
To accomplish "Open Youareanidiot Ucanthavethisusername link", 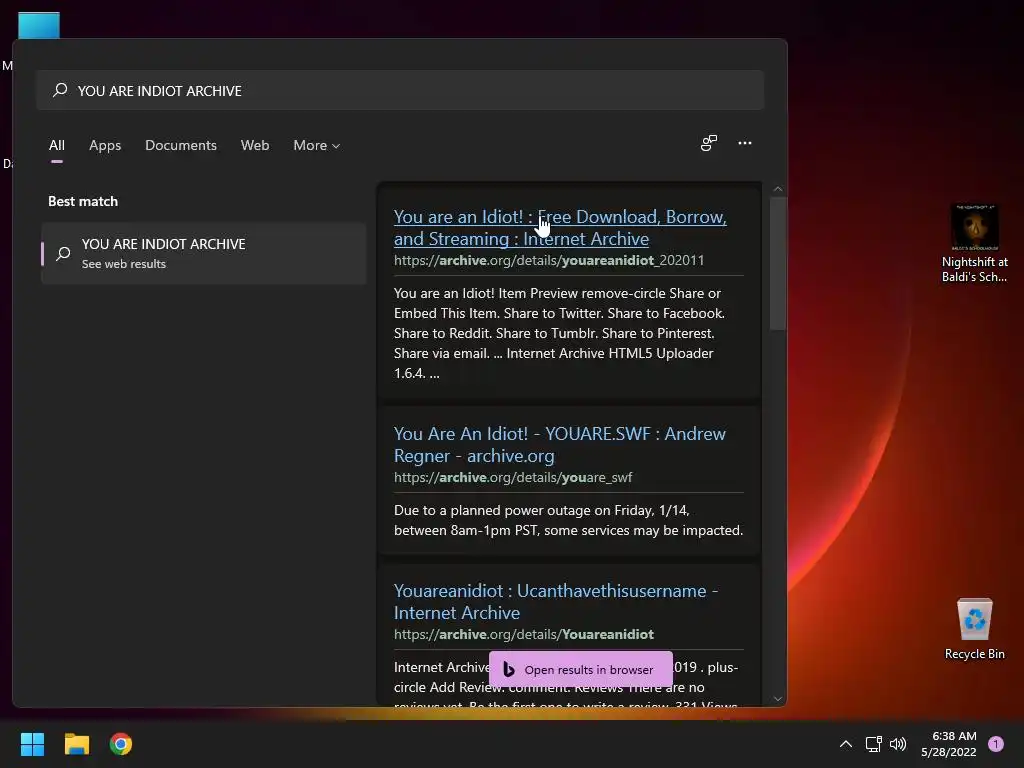I will pos(556,601).
